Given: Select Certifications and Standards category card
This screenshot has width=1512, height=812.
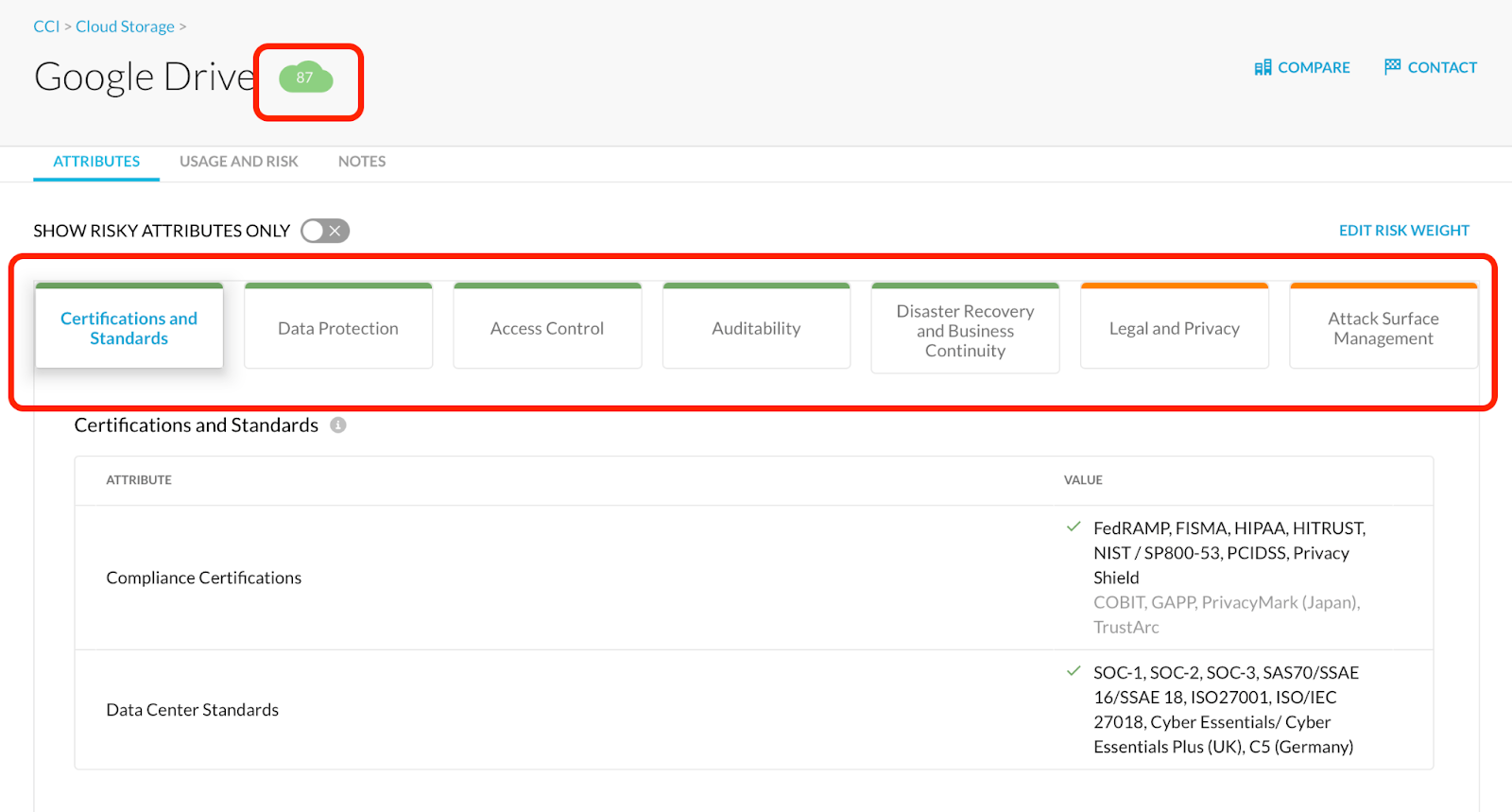Looking at the screenshot, I should coord(129,326).
